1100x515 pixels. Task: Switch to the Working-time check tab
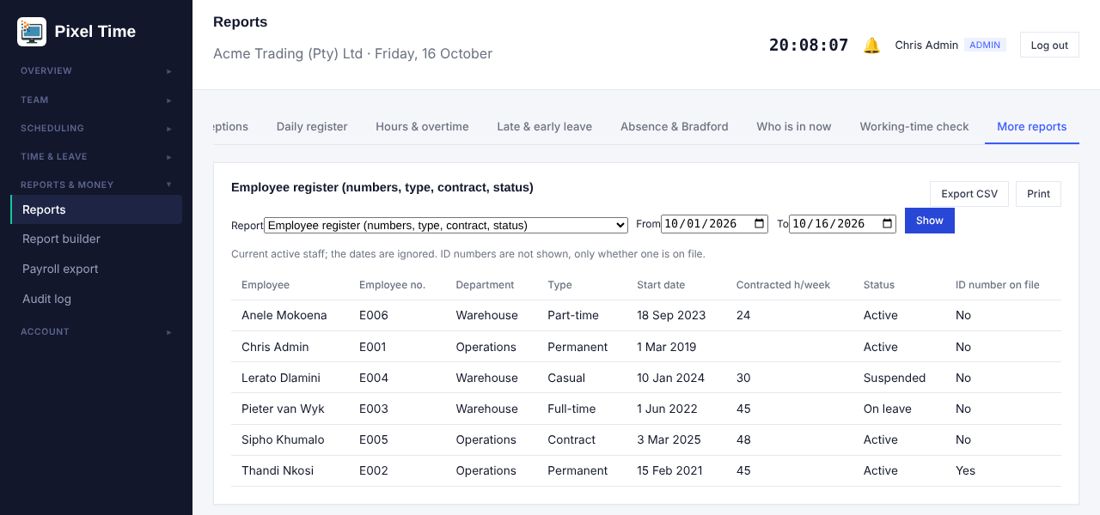pos(914,127)
